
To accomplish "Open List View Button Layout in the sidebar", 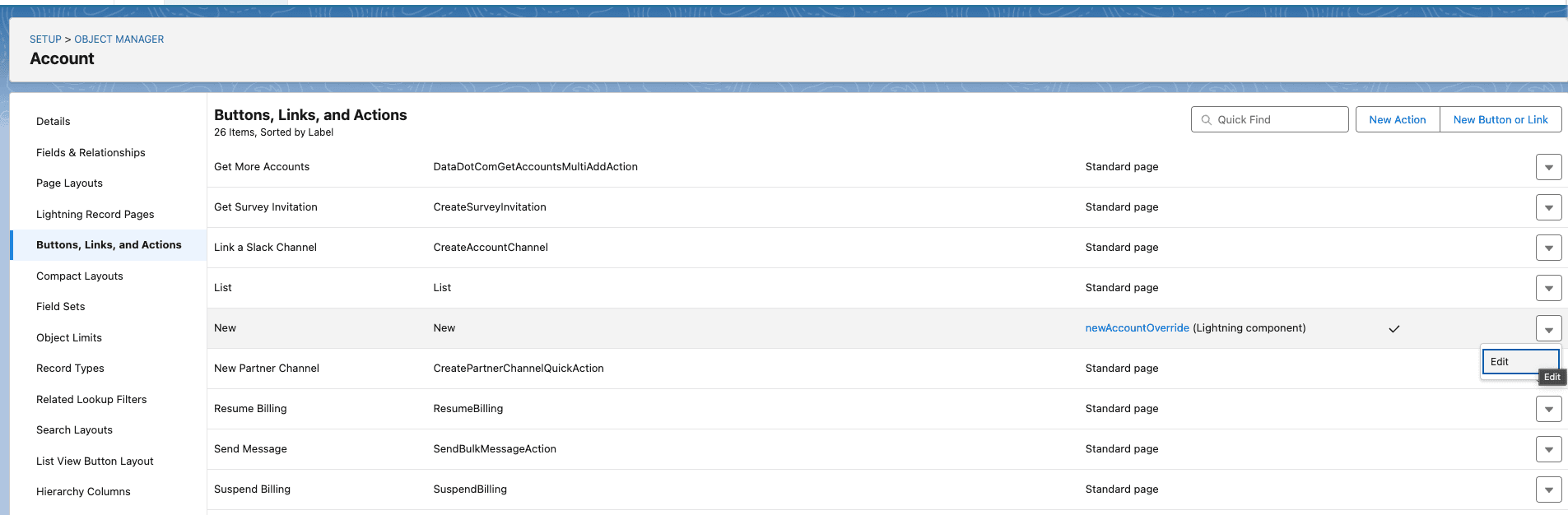I will click(x=95, y=461).
